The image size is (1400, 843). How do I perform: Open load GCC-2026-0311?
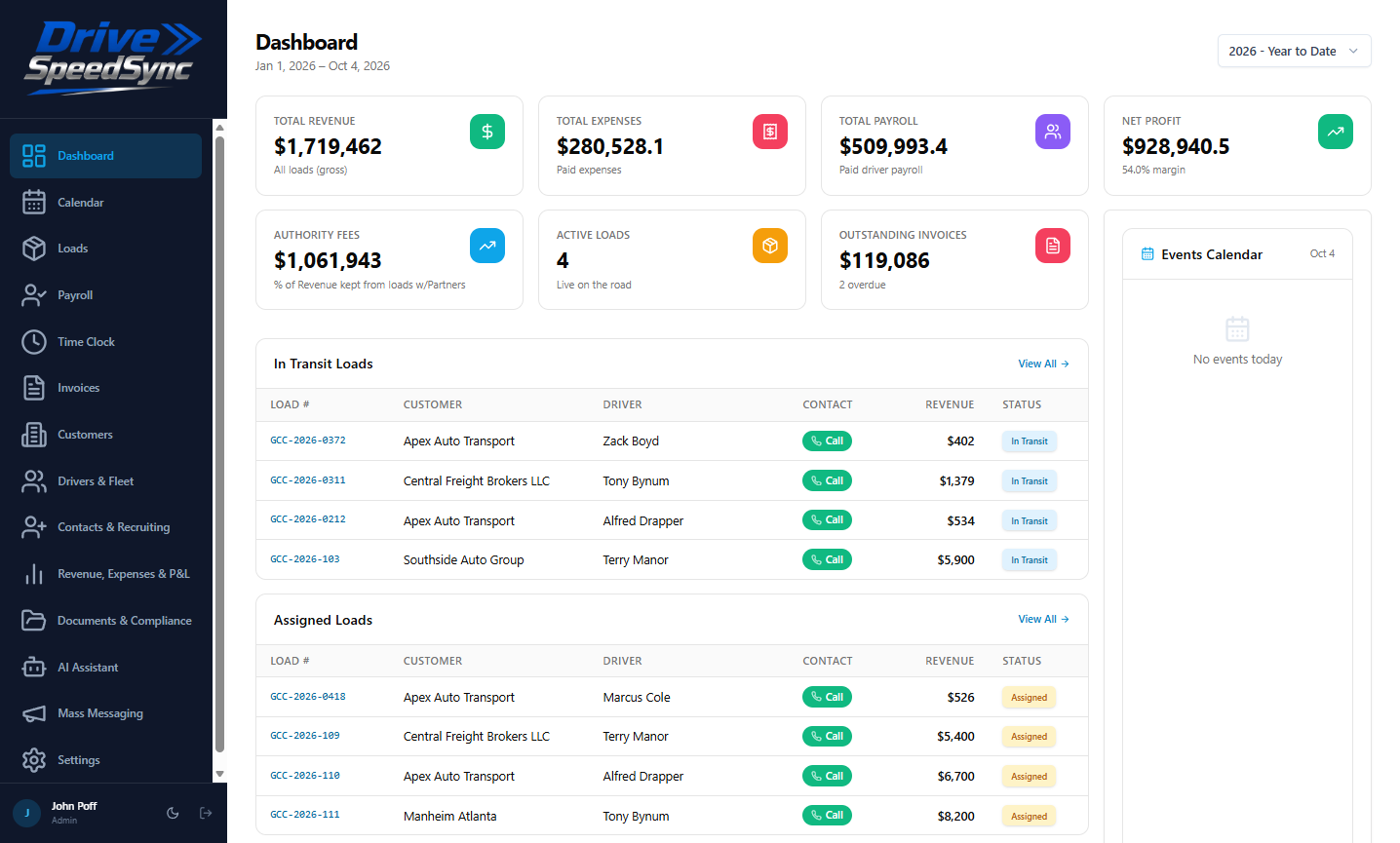pos(308,480)
